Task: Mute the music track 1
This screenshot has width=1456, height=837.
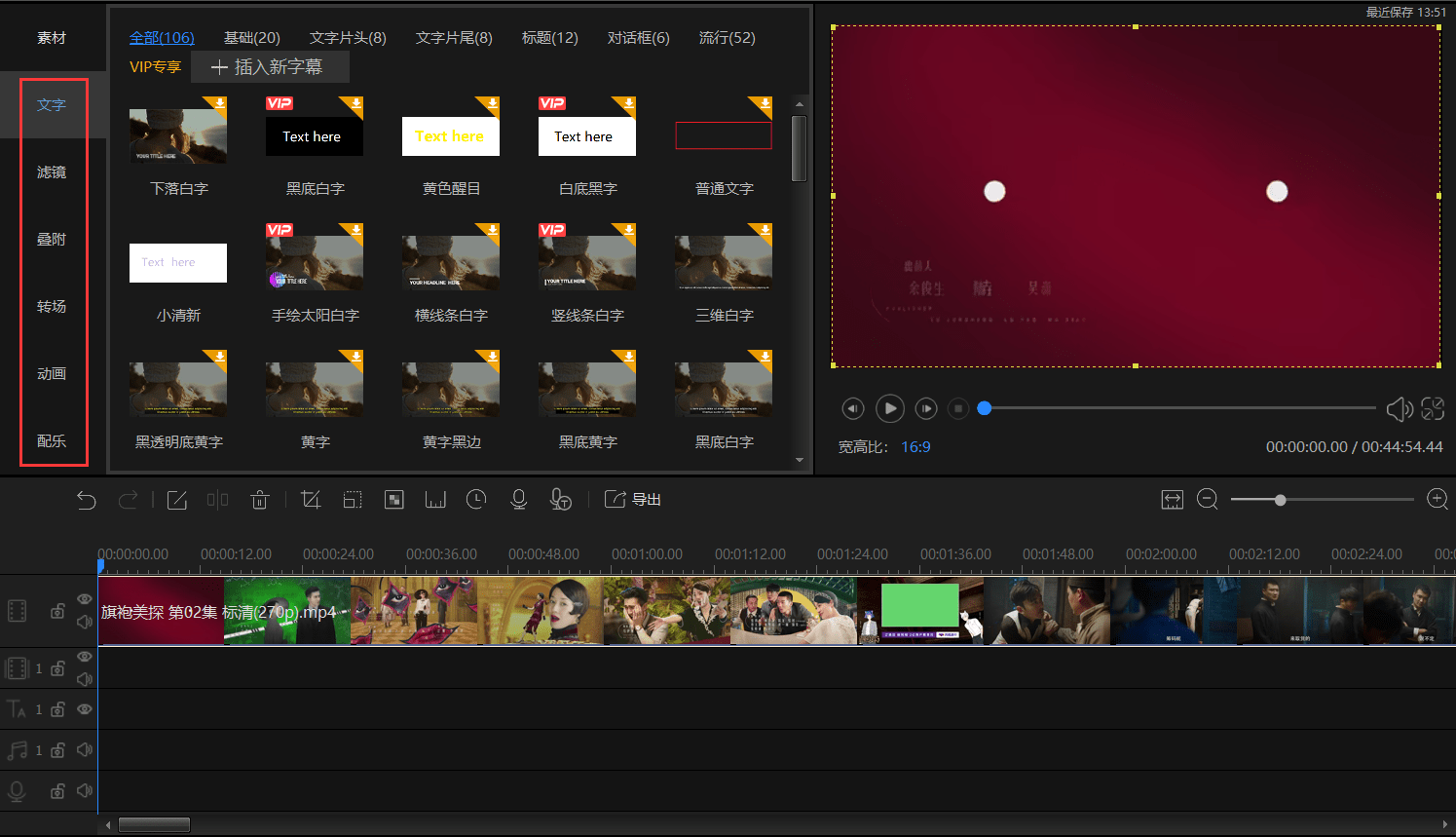Action: 85,750
